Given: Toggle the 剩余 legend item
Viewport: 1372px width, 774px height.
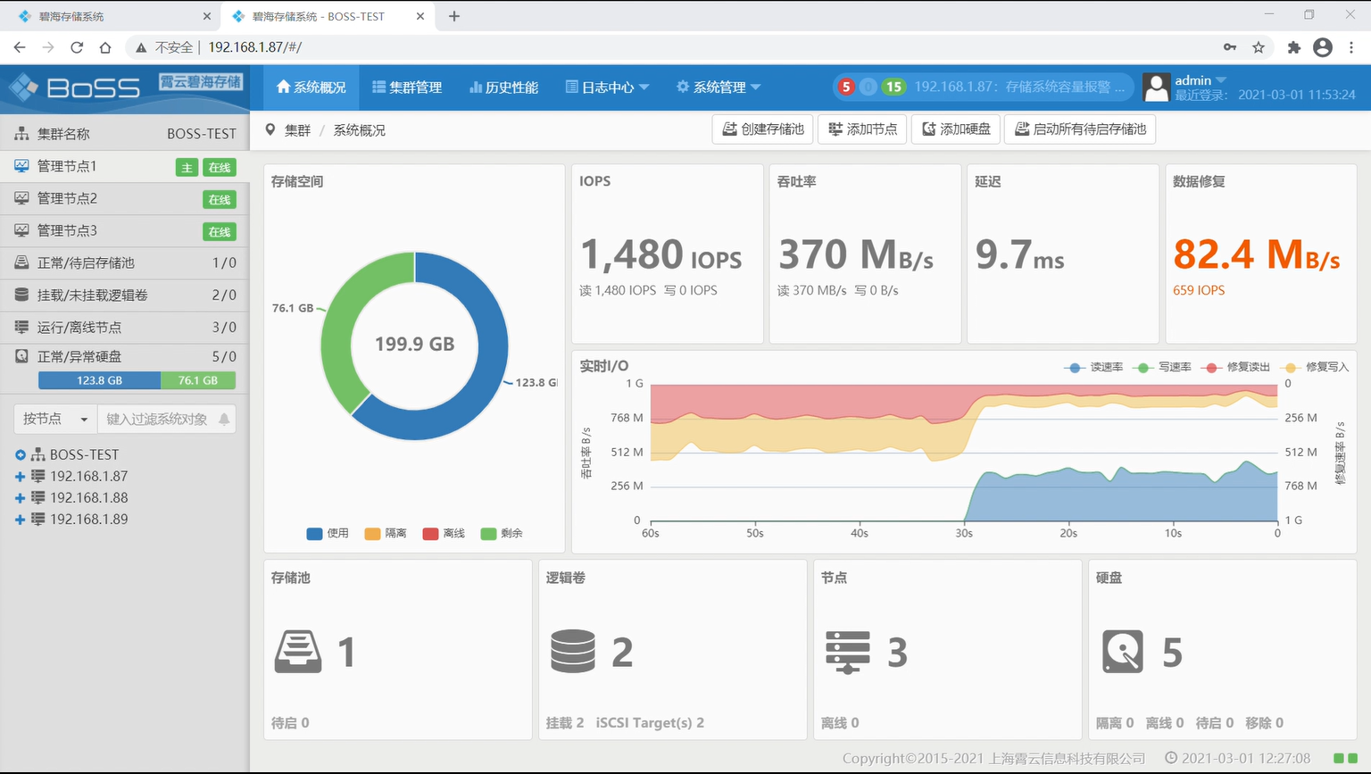Looking at the screenshot, I should [501, 534].
